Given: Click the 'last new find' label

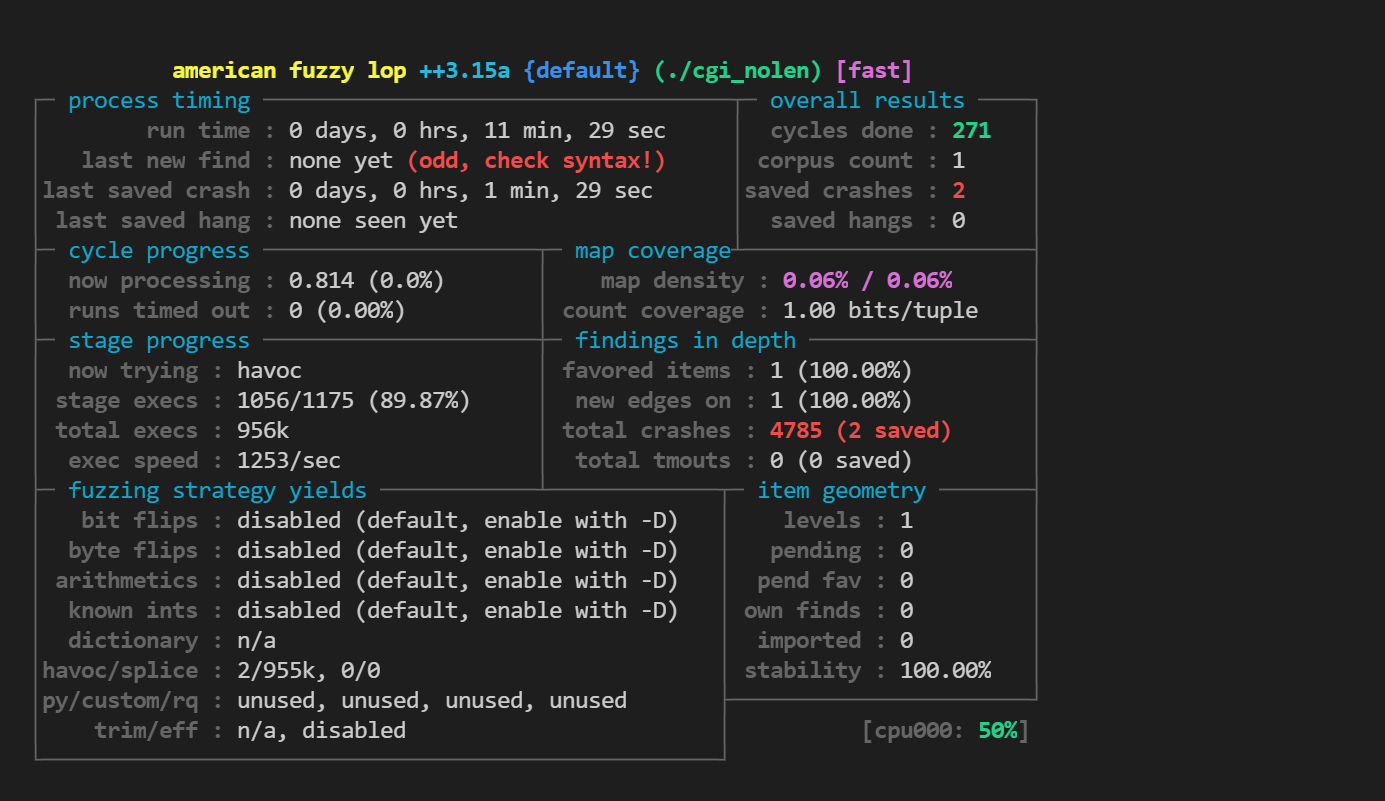Looking at the screenshot, I should pos(165,161).
